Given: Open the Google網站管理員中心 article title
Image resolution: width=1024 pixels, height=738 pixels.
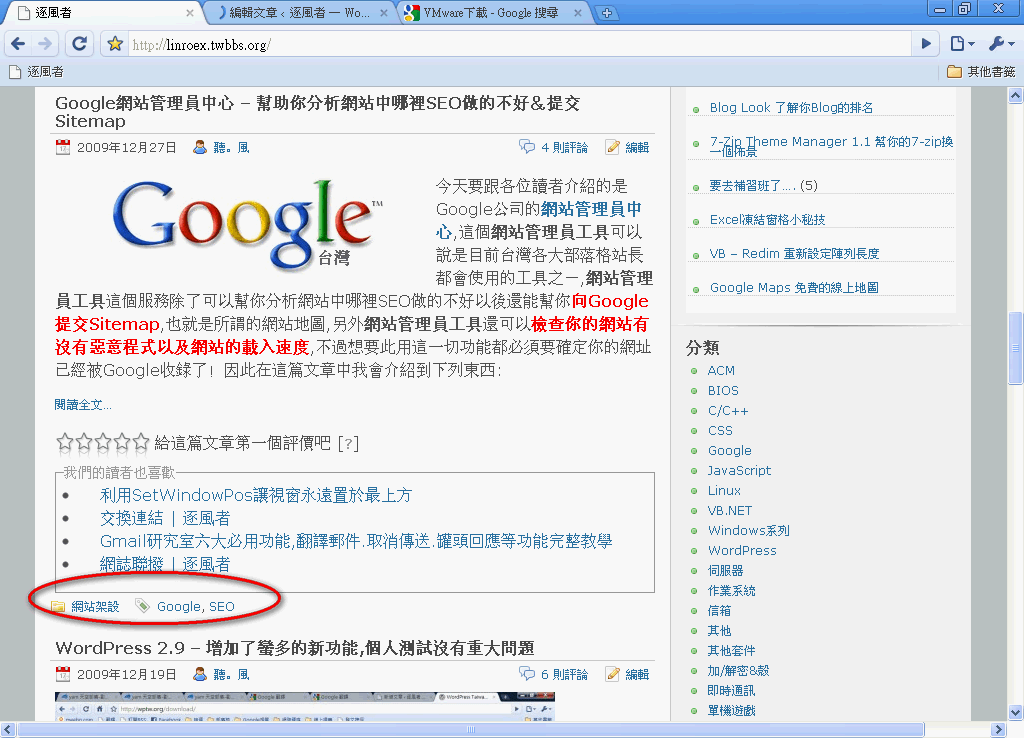Looking at the screenshot, I should point(317,112).
